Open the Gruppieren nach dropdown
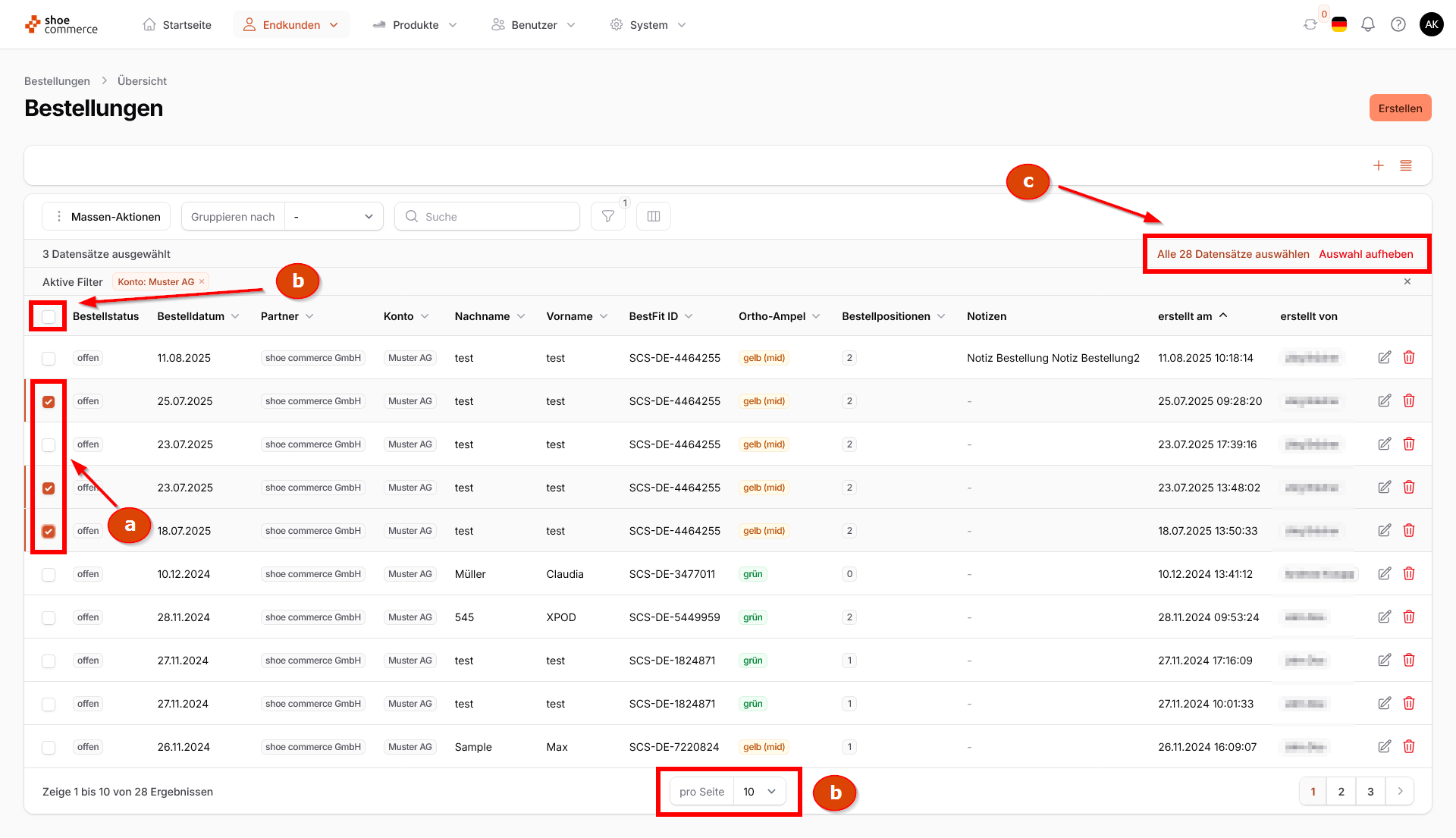Screen dimensions: 1456x838 point(334,217)
